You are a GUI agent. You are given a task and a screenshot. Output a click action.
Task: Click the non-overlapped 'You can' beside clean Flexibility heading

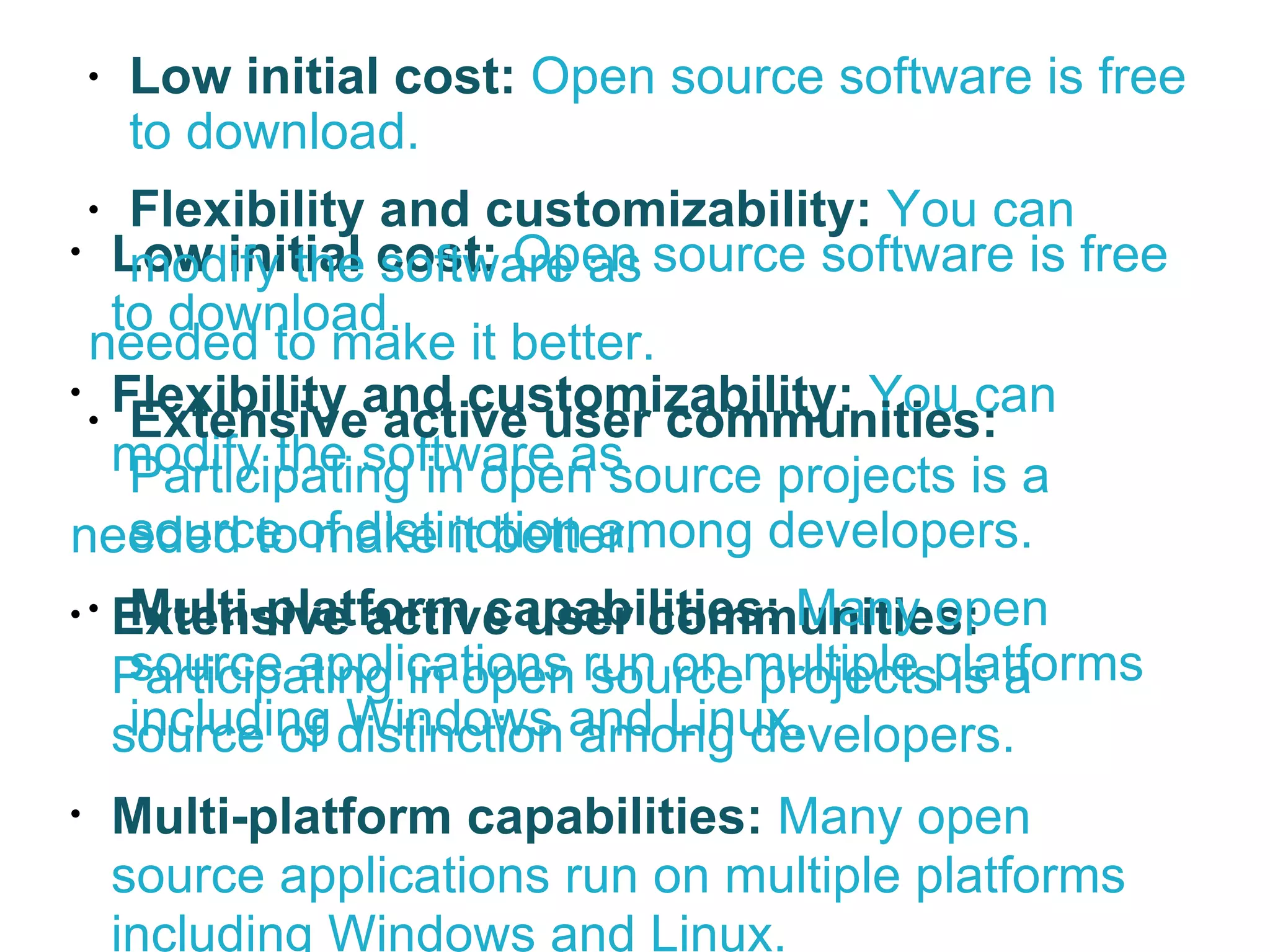(x=981, y=210)
